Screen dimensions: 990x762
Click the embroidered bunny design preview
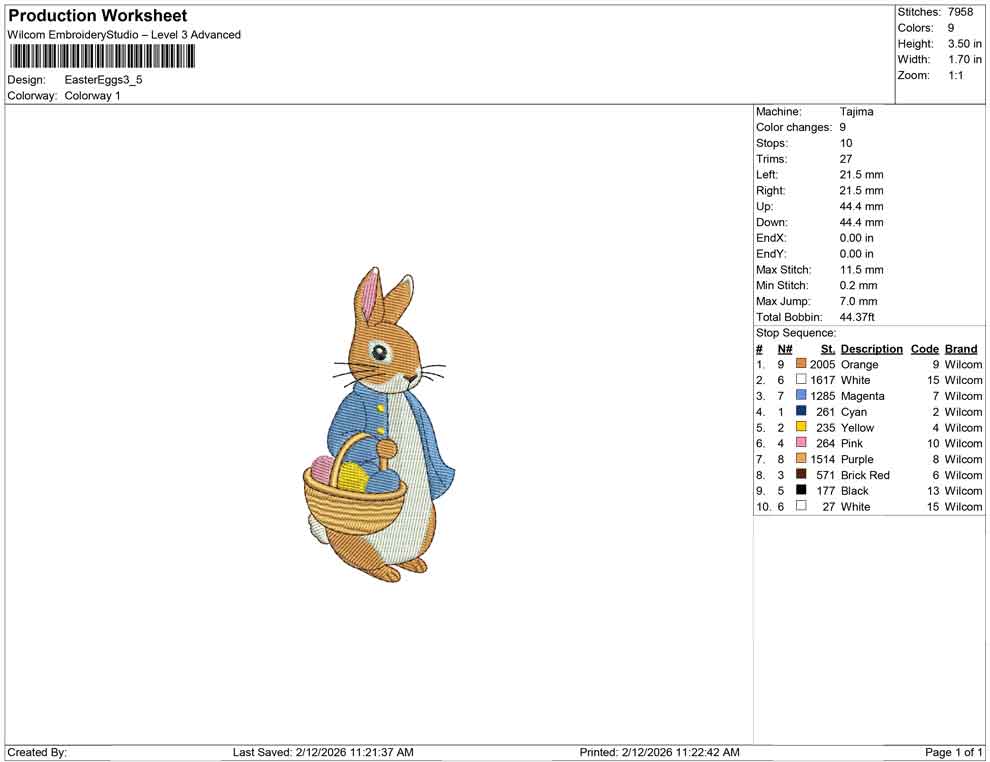(380, 425)
